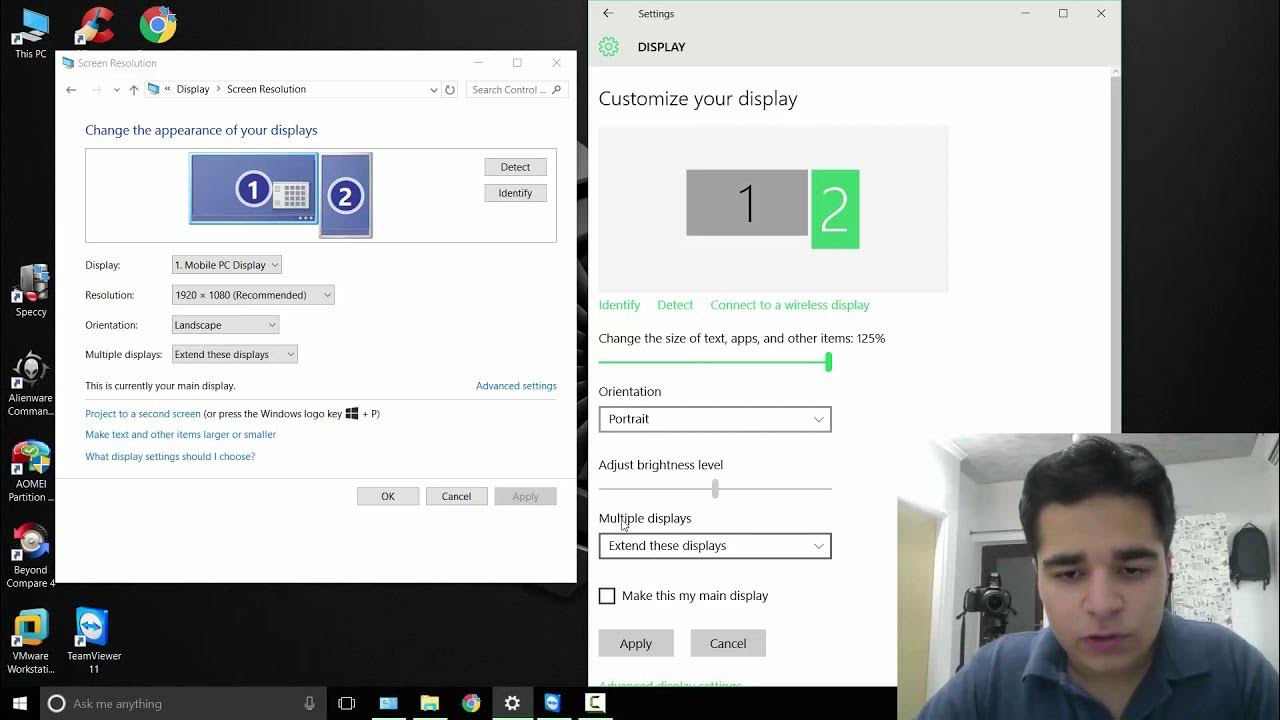Click the Display gear icon in Settings
This screenshot has width=1280, height=720.
[x=609, y=47]
